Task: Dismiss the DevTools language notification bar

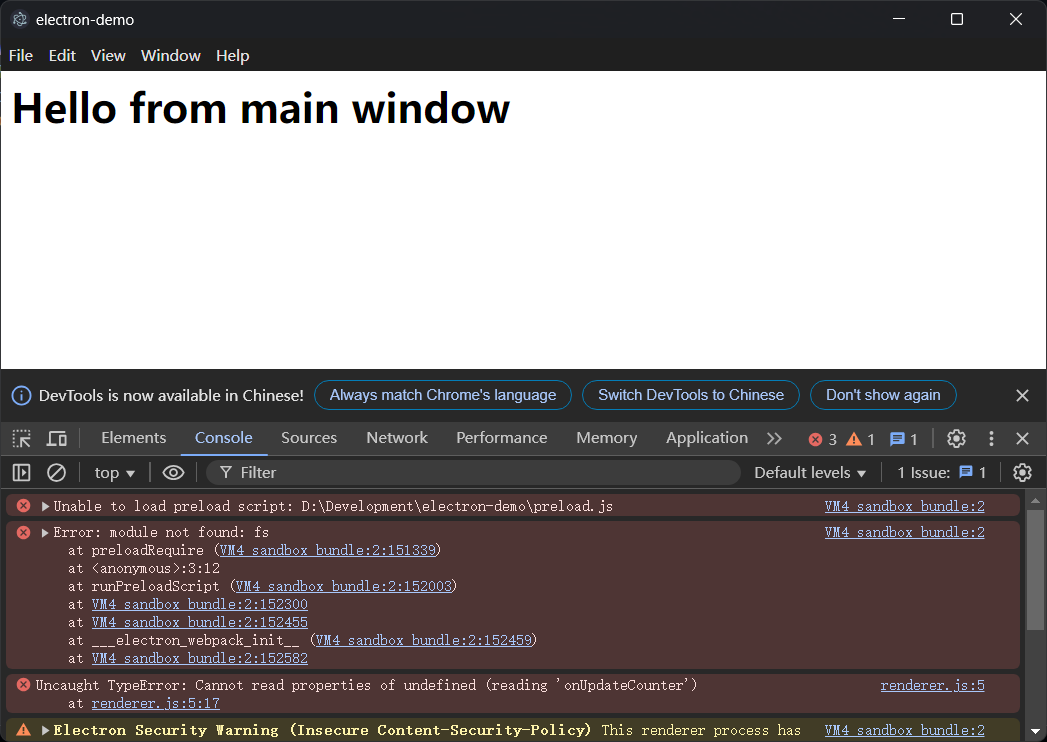Action: coord(1022,395)
